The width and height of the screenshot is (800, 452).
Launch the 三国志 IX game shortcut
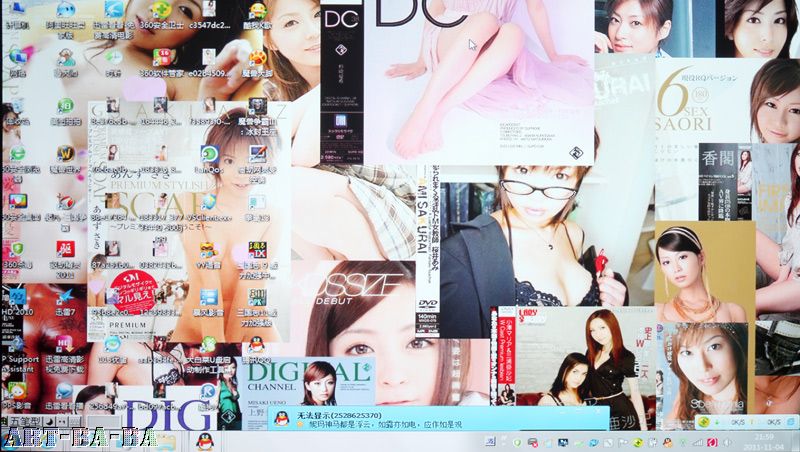(x=258, y=259)
